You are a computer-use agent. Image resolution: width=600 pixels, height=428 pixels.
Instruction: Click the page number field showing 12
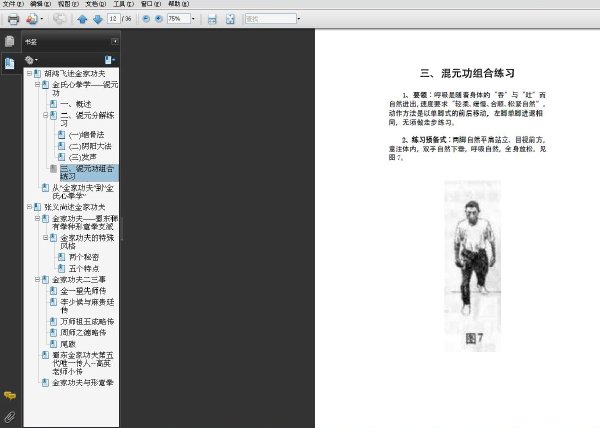(x=114, y=18)
